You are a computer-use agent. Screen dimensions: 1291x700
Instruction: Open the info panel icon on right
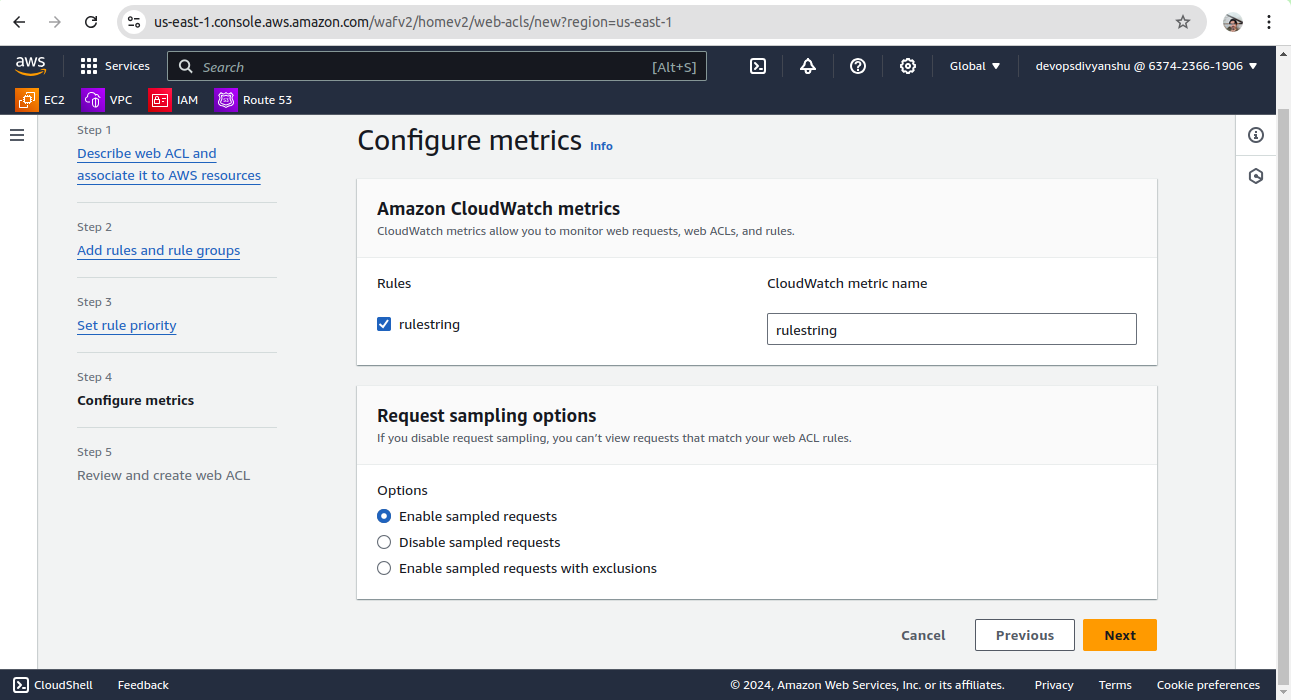coord(1256,135)
